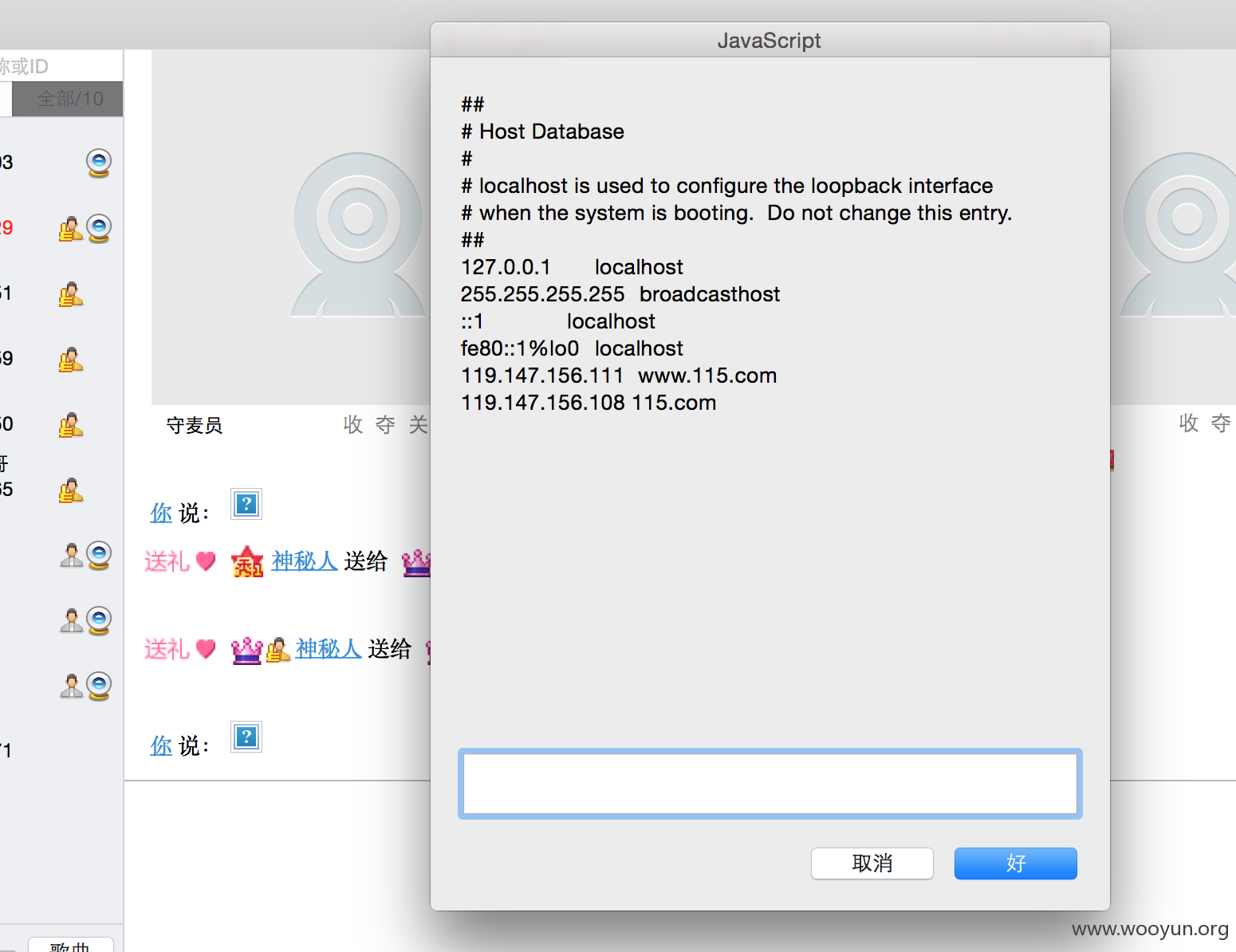1236x952 pixels.
Task: Click the 收 control under the left video
Action: 353,425
